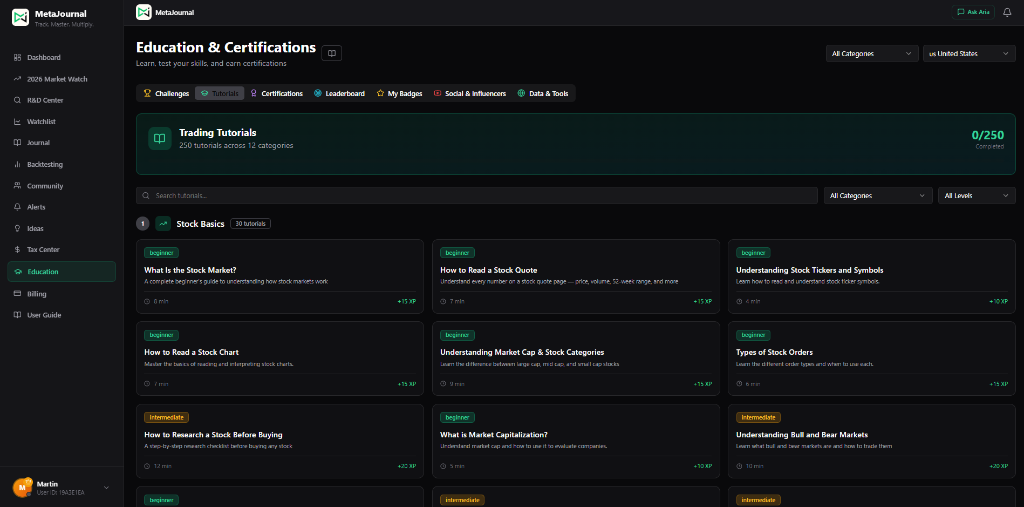Open "Understanding Bull and Bear Markets" tutorial
Screen dimensions: 1024x507
click(872, 440)
